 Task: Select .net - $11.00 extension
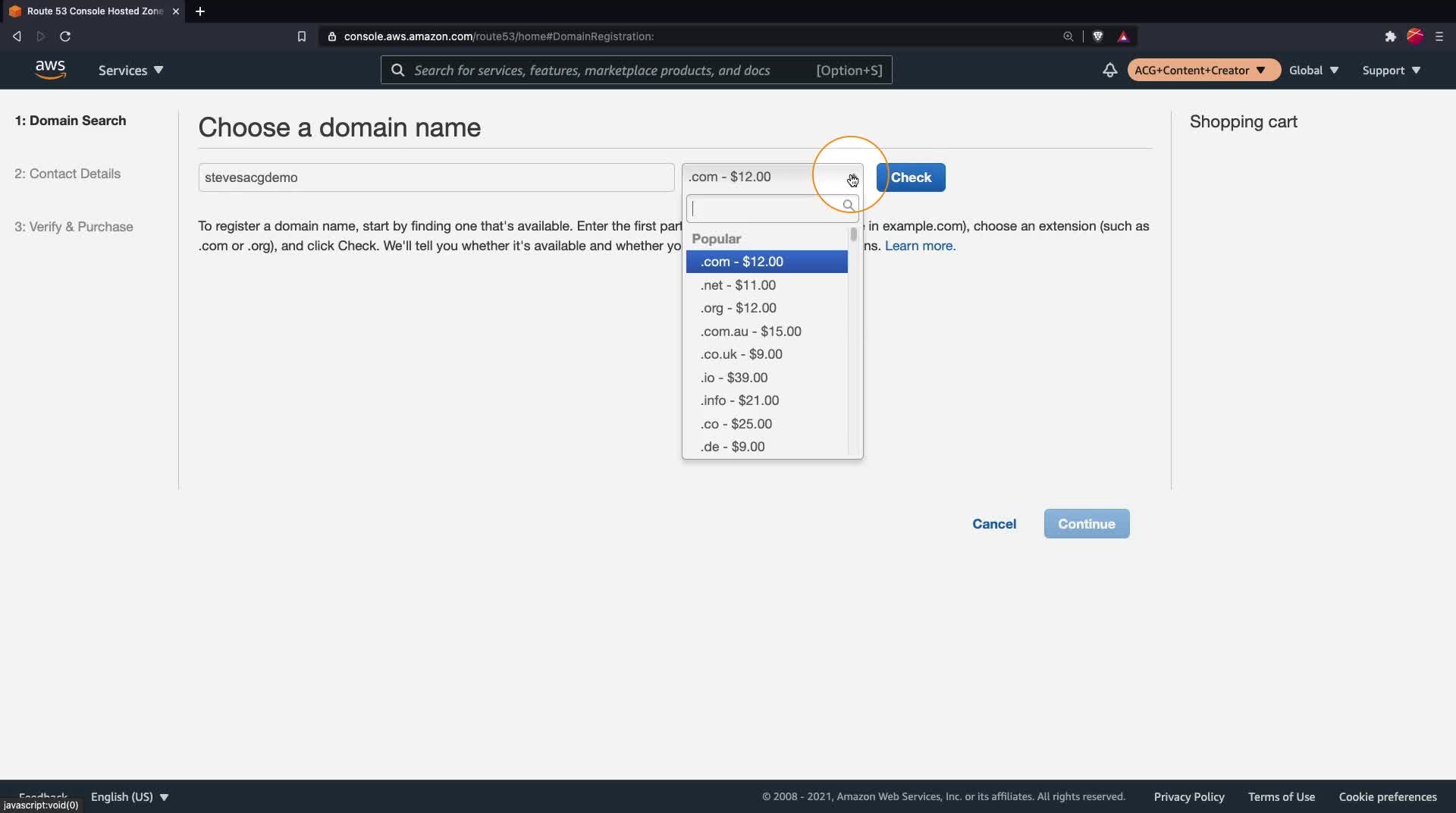pyautogui.click(x=767, y=285)
